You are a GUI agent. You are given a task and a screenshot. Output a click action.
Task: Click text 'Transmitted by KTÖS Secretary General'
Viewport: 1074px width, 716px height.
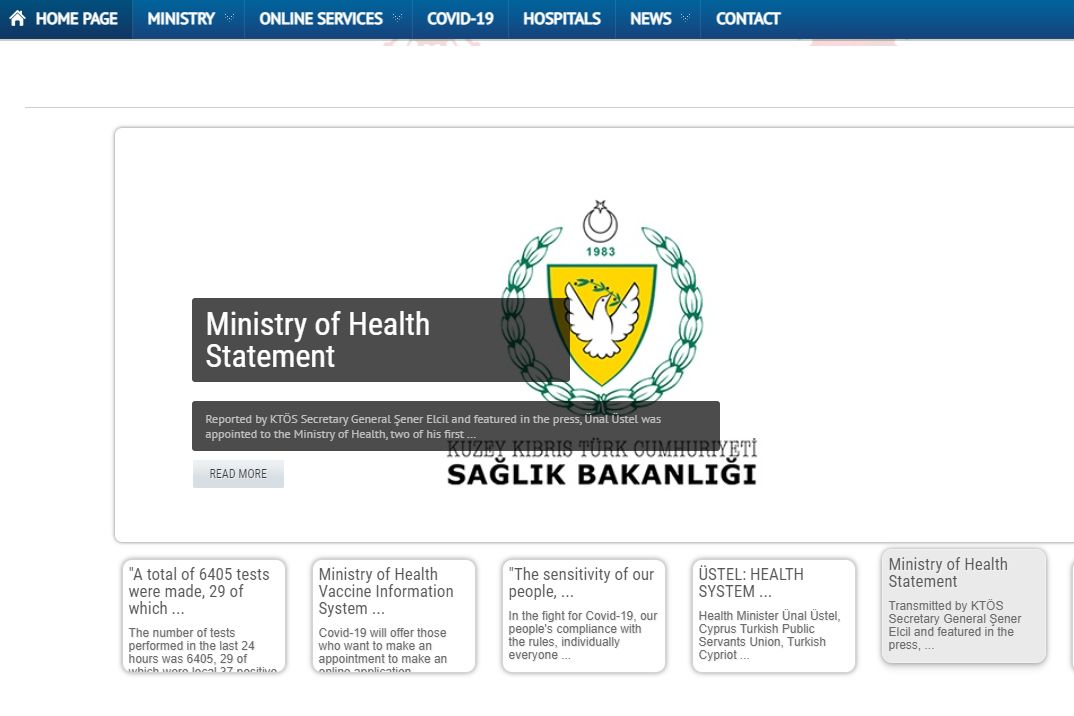tap(955, 625)
